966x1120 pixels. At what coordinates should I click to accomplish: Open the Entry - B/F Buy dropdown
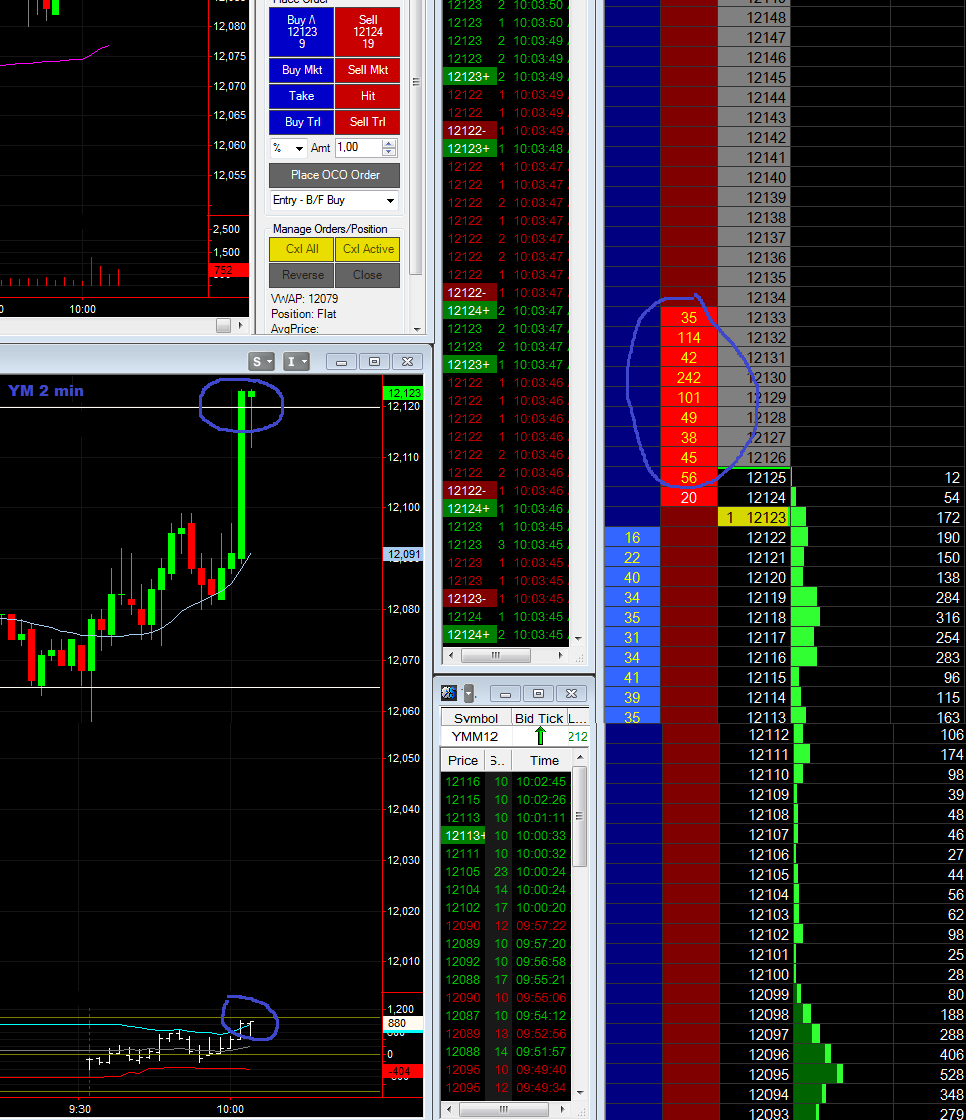(x=334, y=200)
